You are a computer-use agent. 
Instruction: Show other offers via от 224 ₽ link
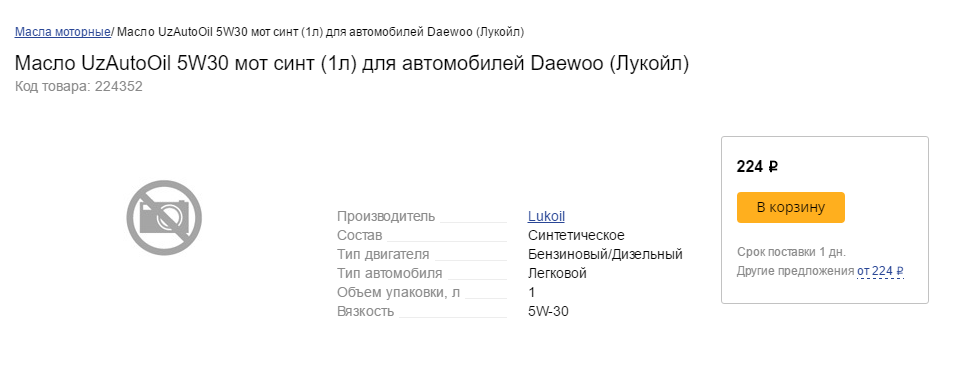point(880,271)
